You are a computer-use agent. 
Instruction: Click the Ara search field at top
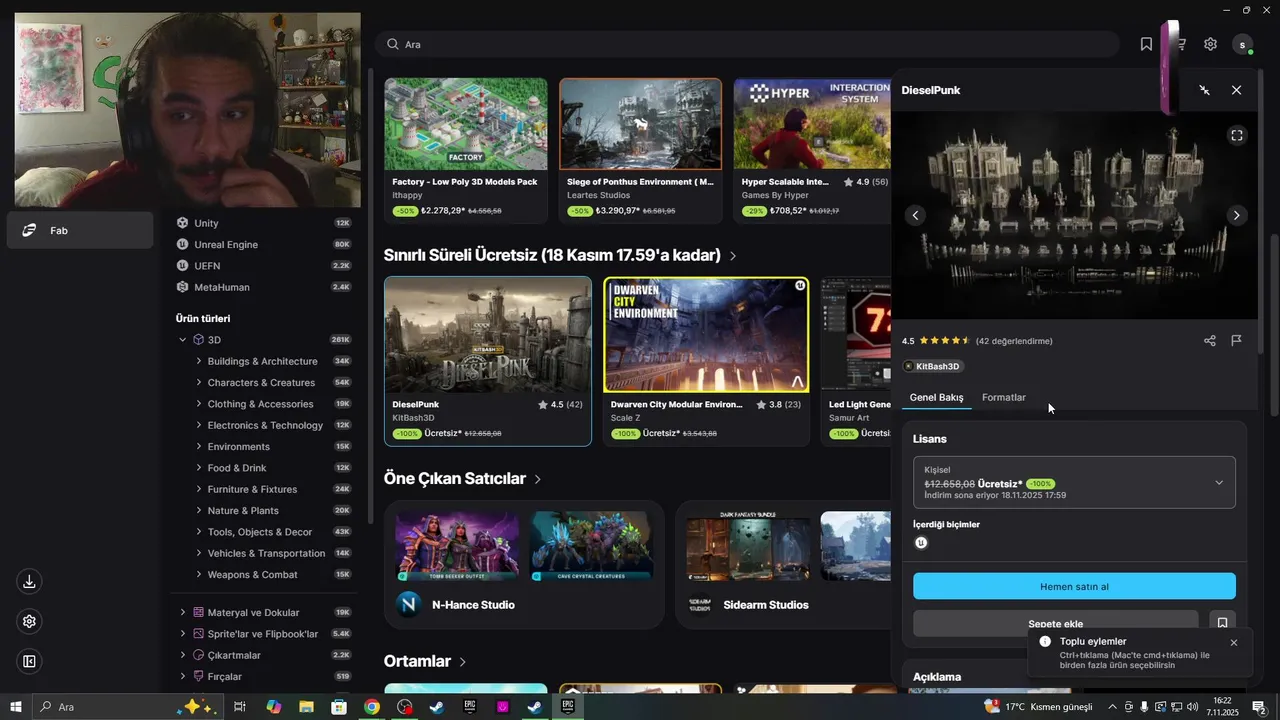[x=747, y=44]
